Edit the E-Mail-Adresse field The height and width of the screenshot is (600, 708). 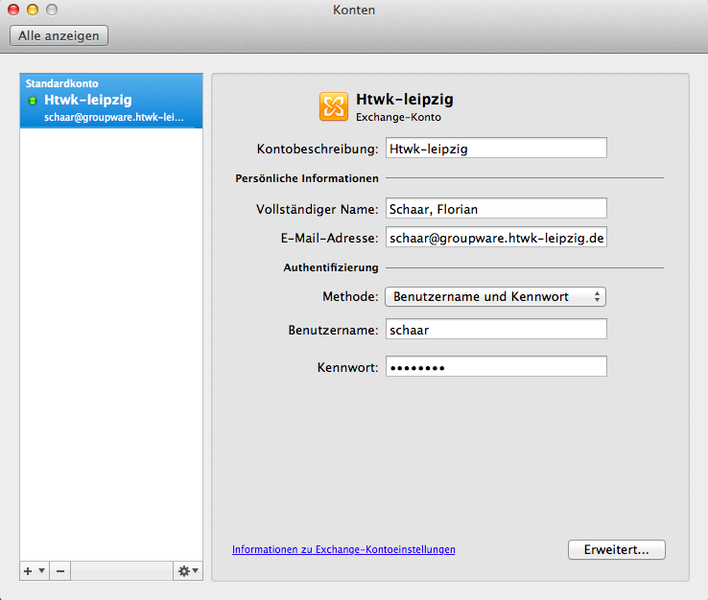pyautogui.click(x=496, y=237)
